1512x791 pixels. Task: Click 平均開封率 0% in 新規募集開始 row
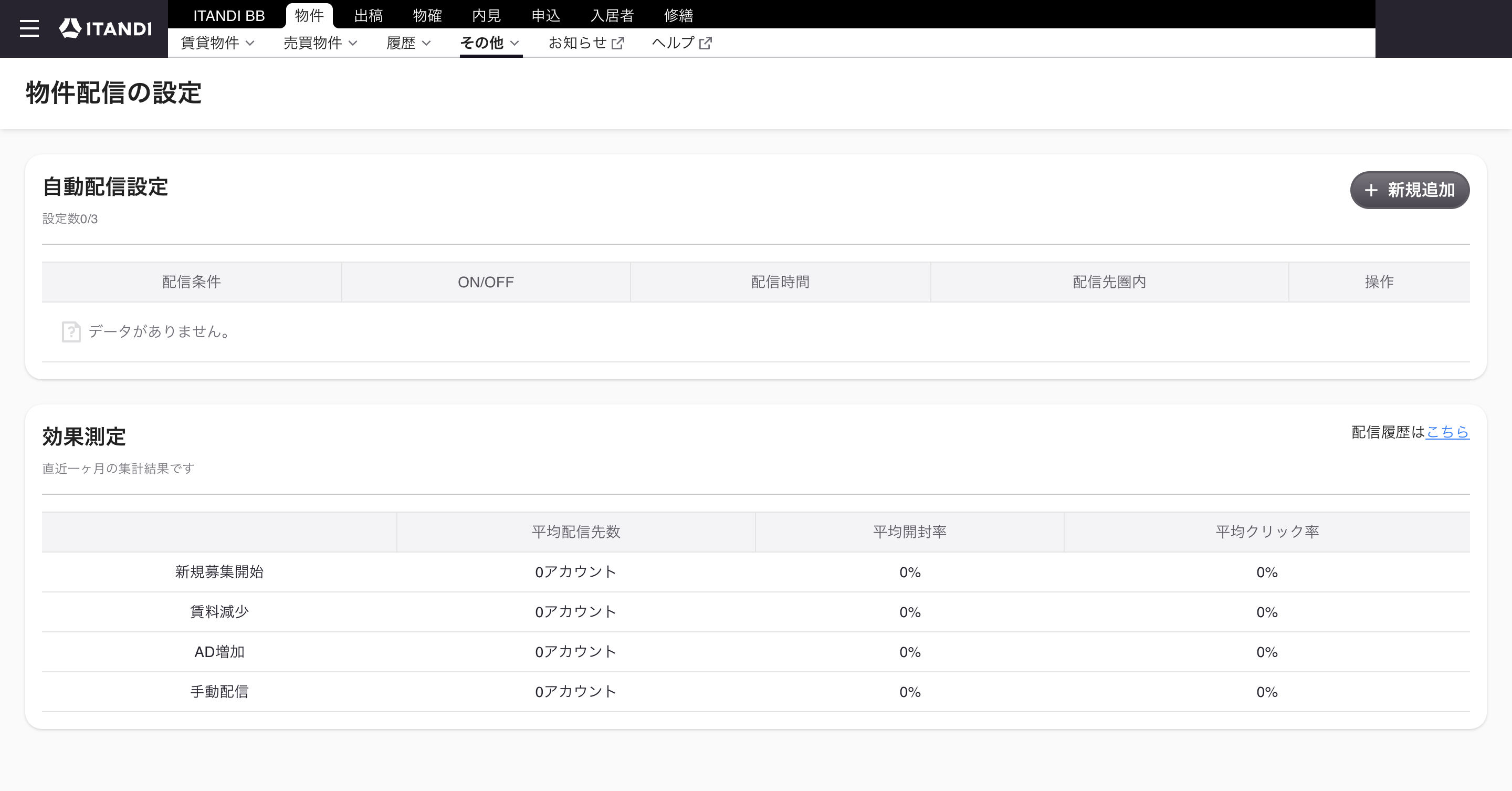point(910,573)
